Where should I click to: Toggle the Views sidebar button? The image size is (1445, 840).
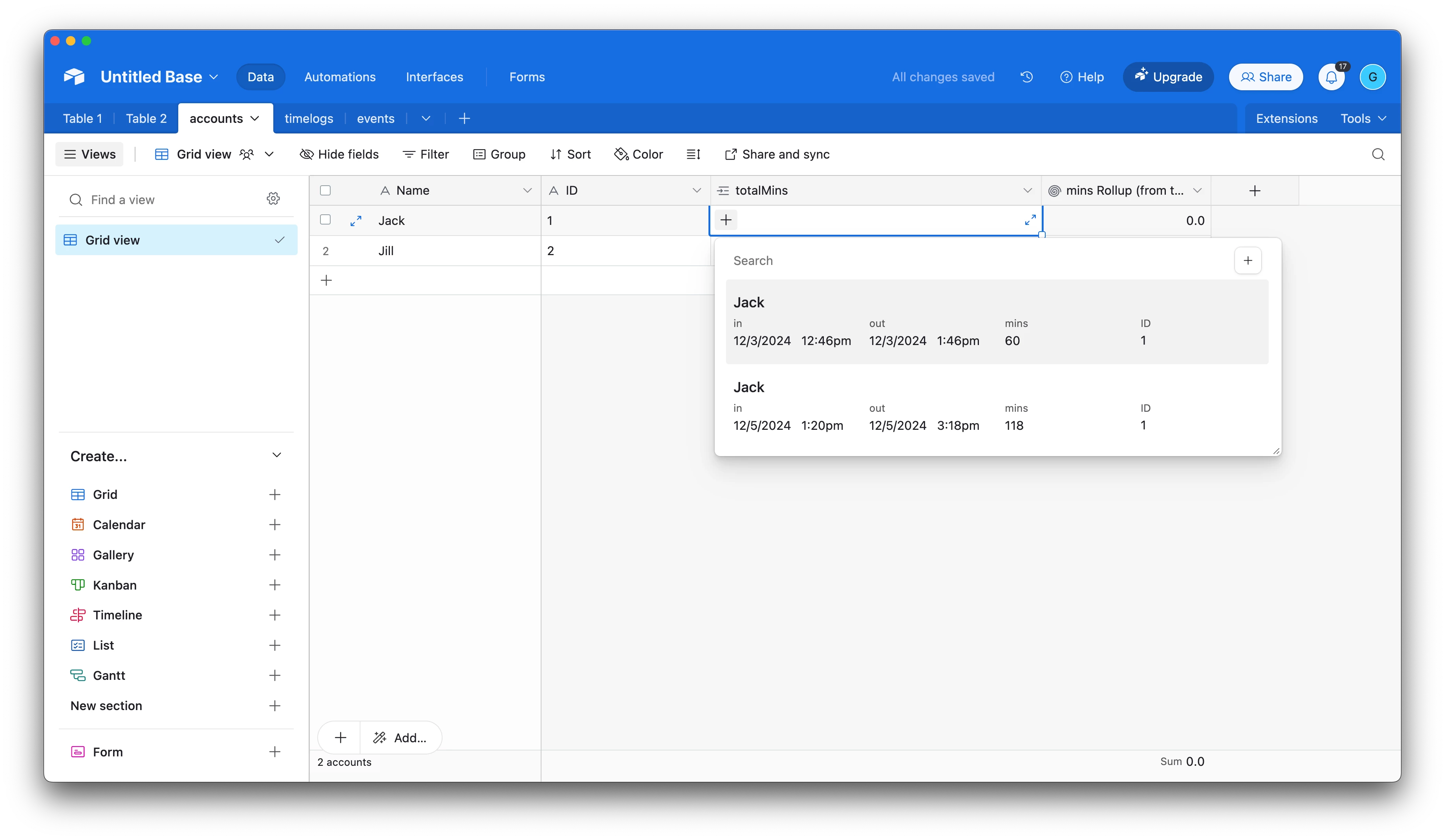[90, 154]
